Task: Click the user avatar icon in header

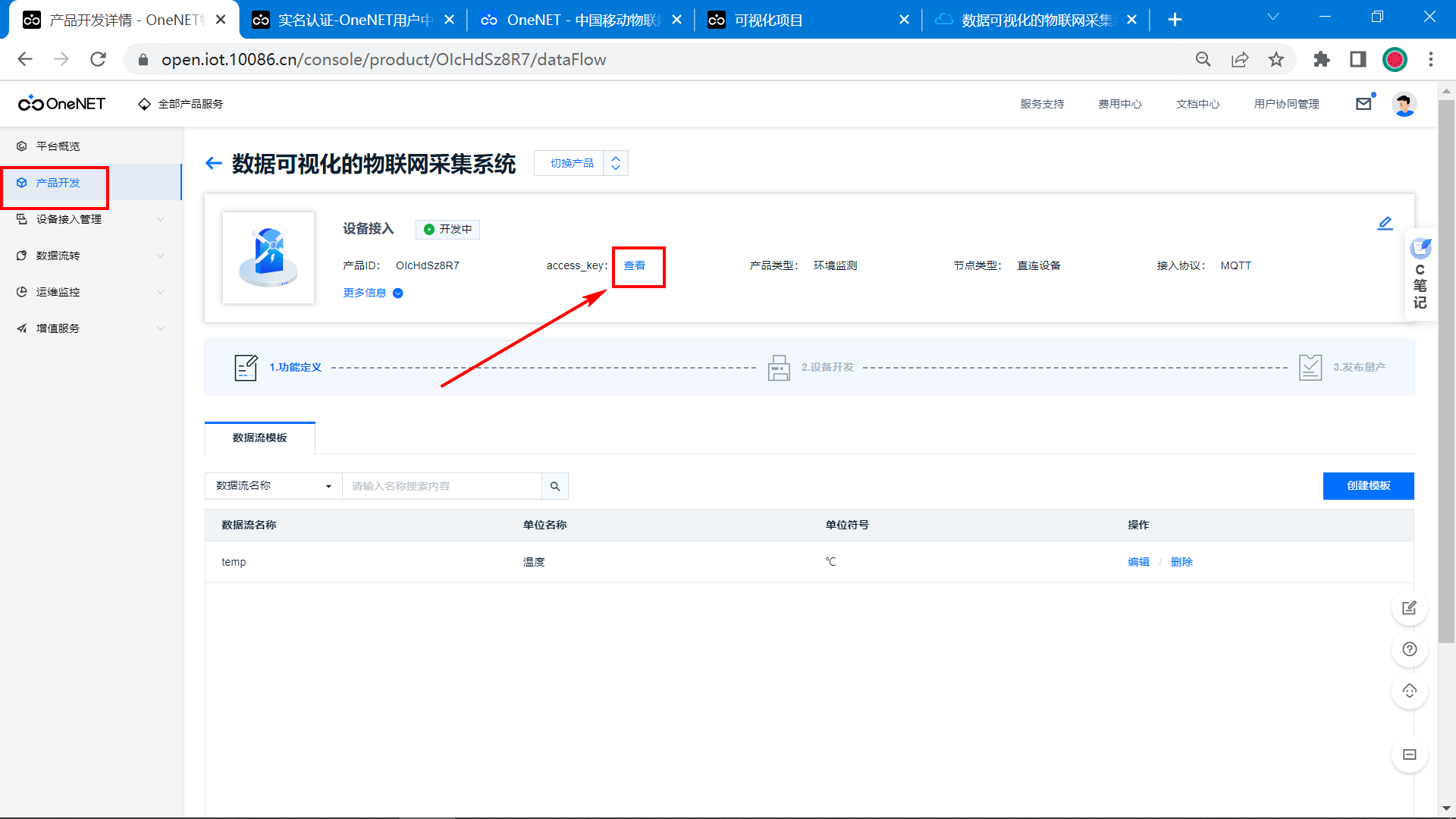Action: (x=1404, y=104)
